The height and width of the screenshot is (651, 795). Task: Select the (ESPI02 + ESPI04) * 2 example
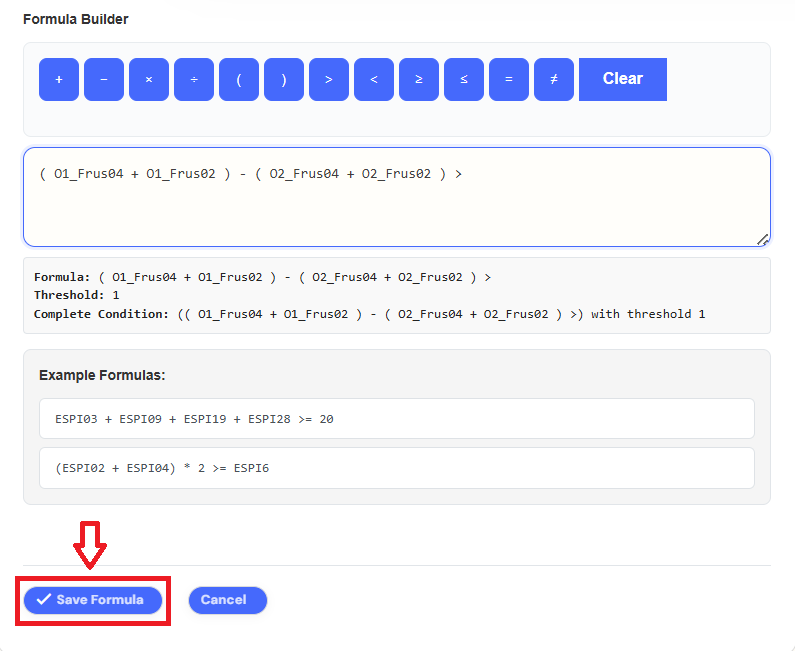tap(396, 468)
